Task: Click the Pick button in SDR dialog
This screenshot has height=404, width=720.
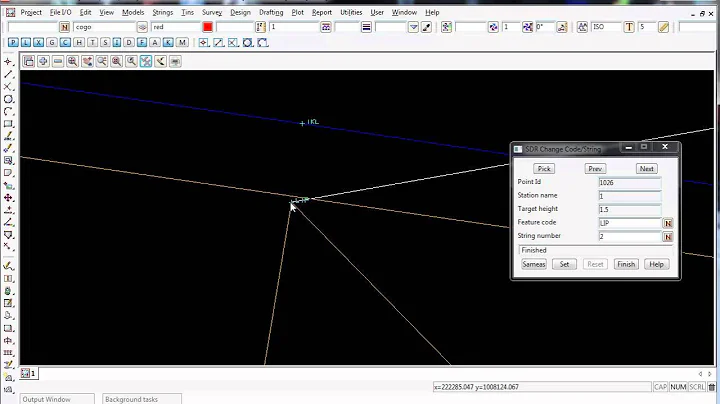Action: coord(544,168)
